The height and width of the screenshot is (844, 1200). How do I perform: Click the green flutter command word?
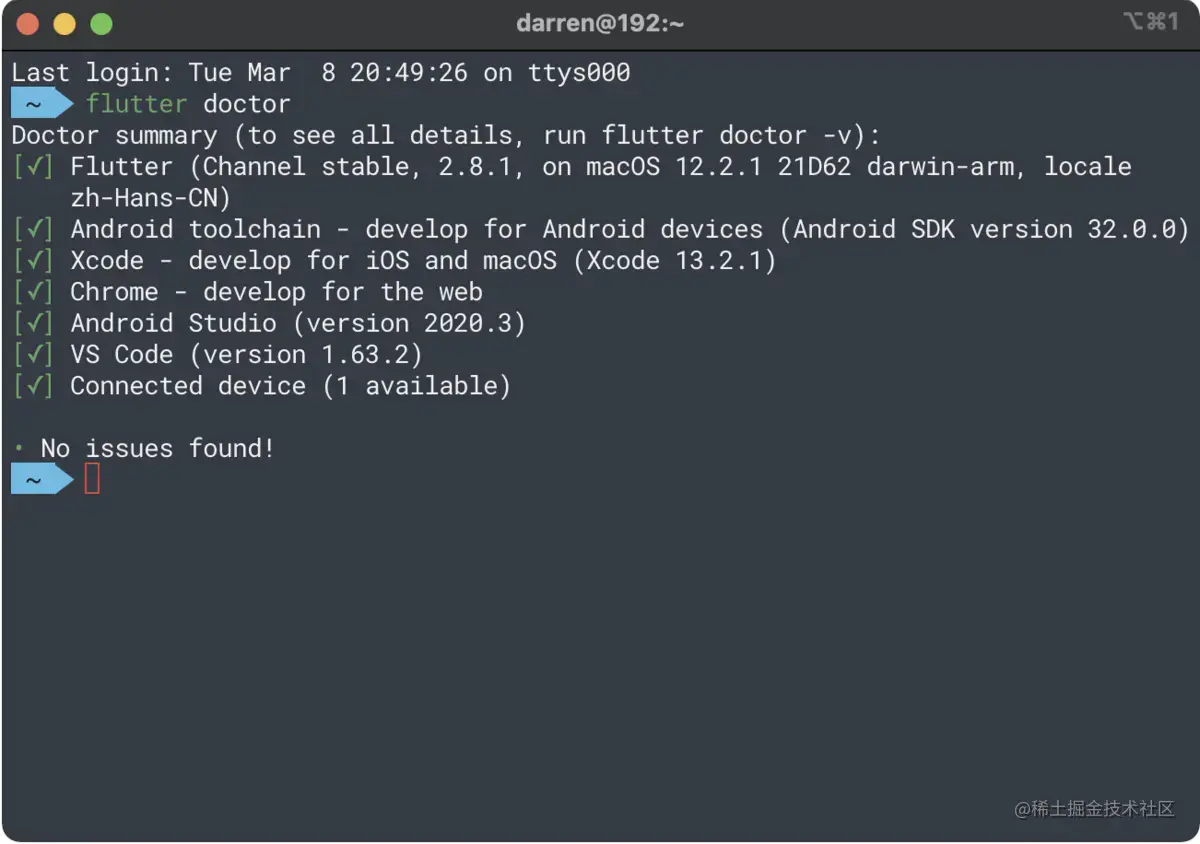pyautogui.click(x=136, y=104)
